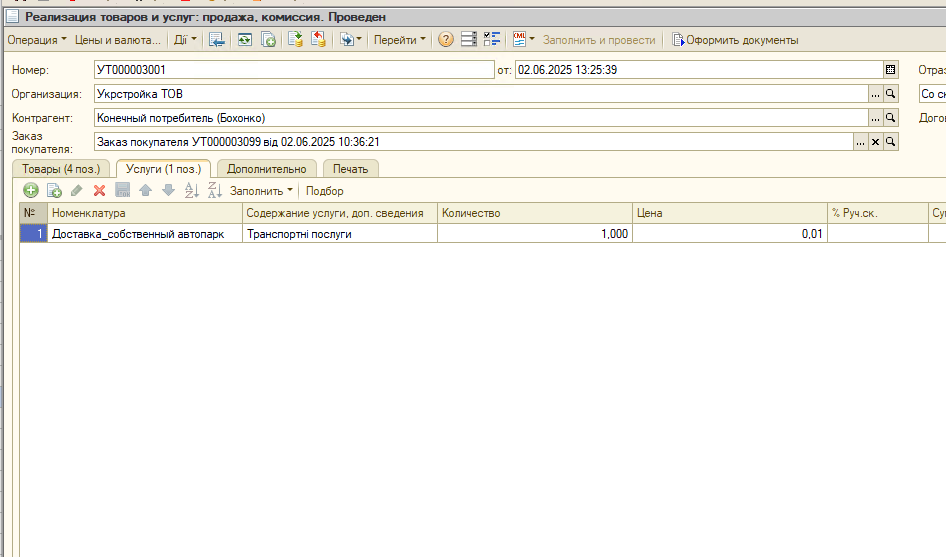Open Организация with its magnifier icon
The image size is (946, 557).
coord(890,94)
